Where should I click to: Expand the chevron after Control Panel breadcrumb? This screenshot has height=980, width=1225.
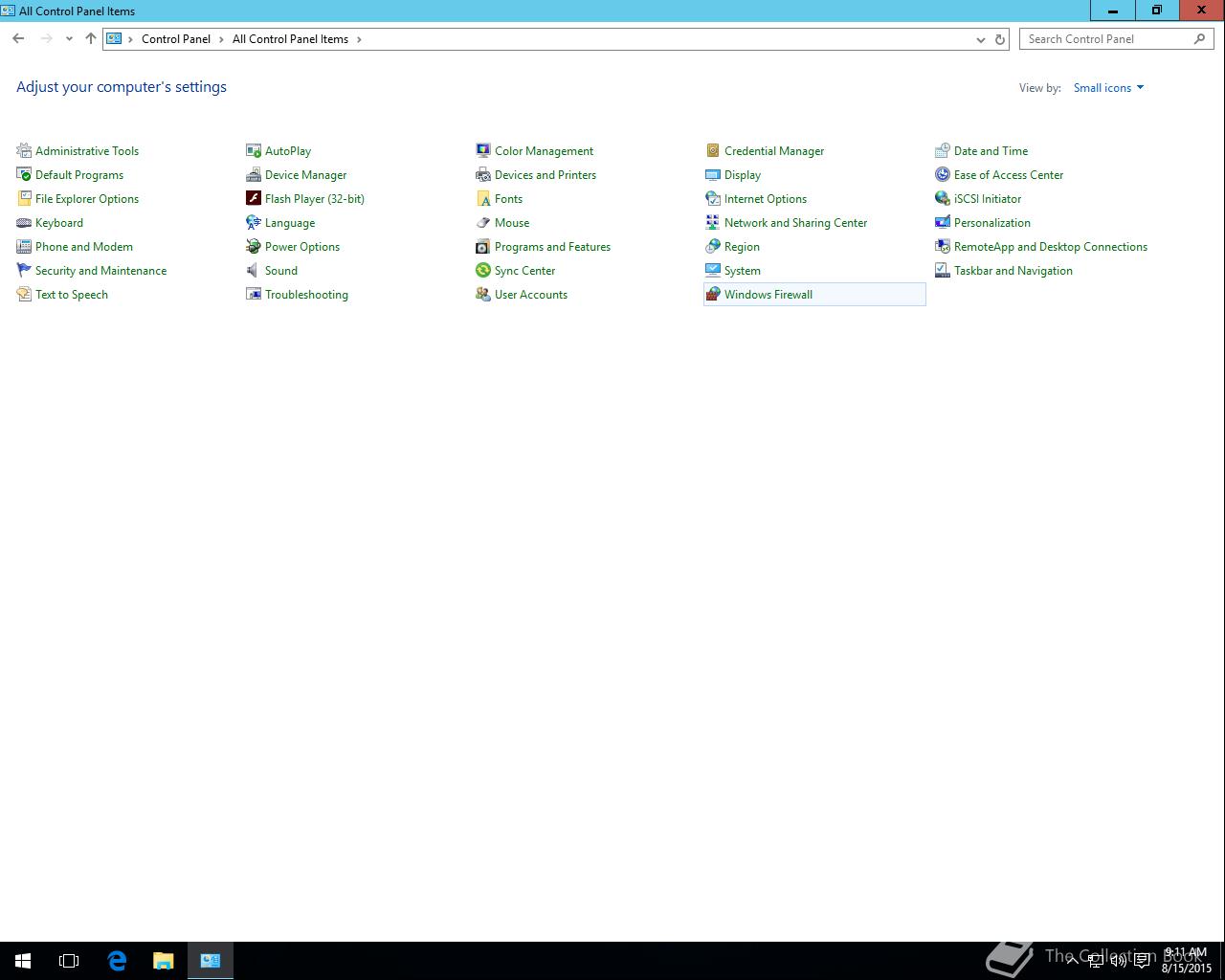tap(221, 39)
